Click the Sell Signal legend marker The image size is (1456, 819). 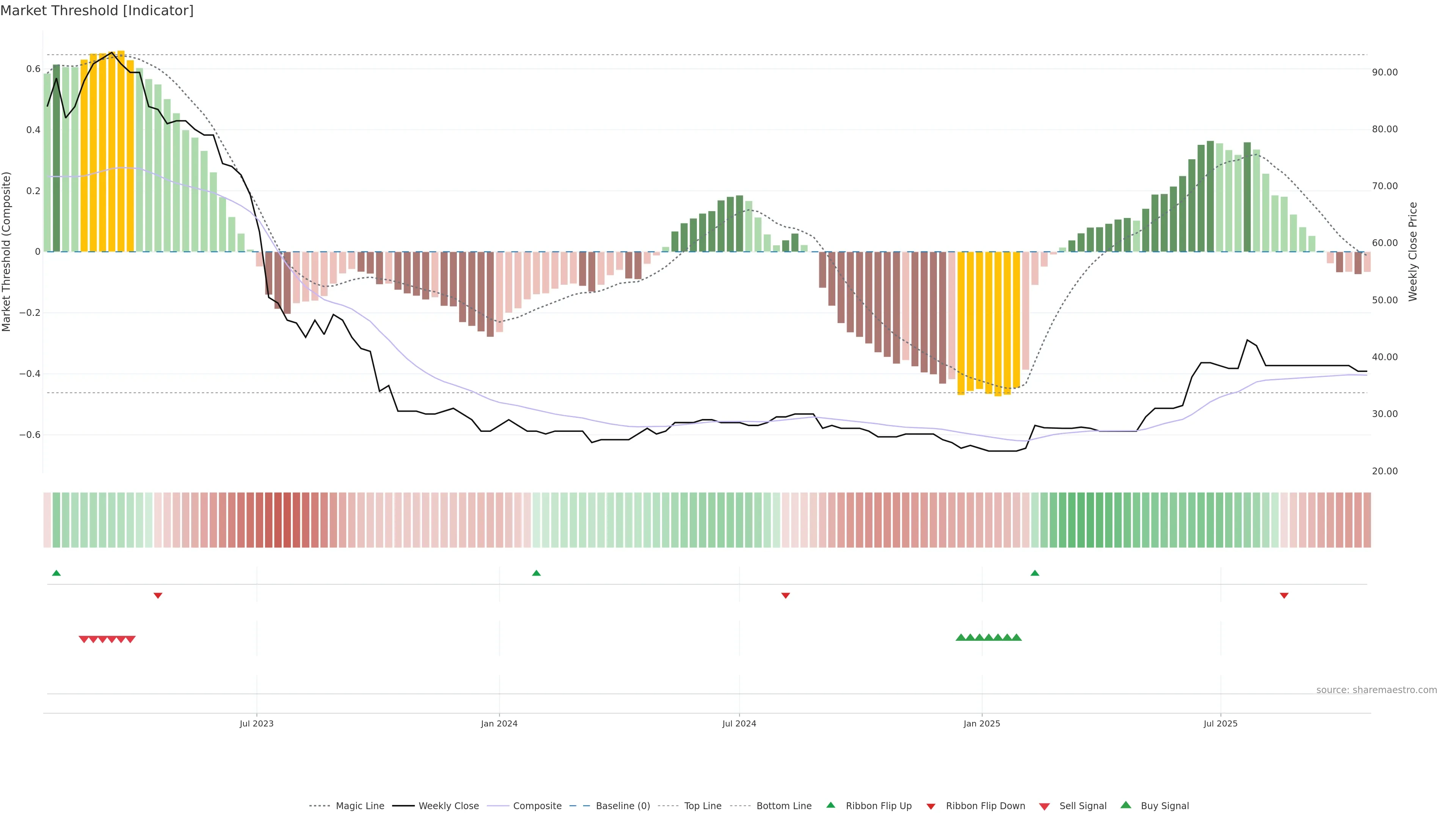(x=1044, y=806)
